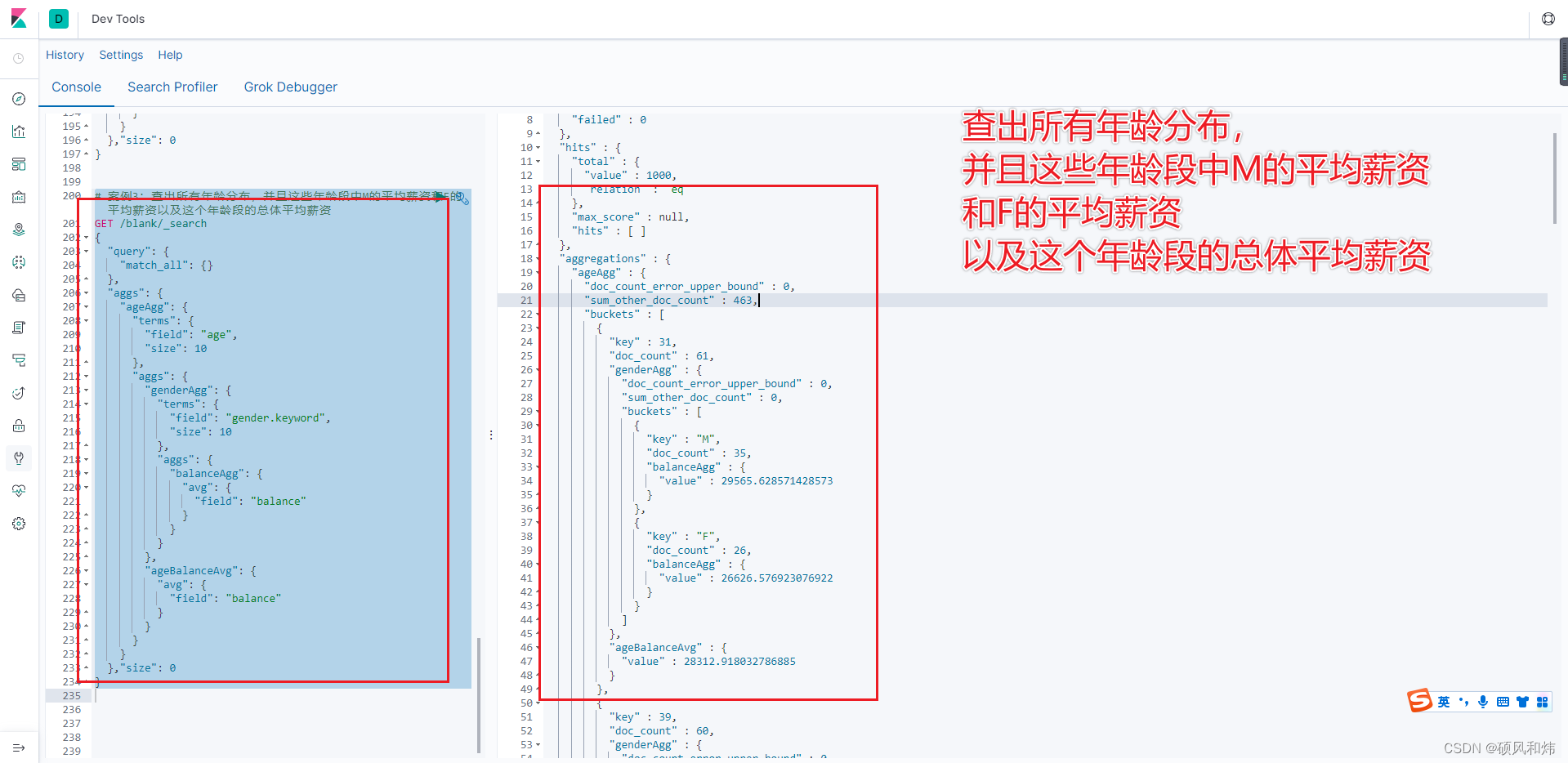This screenshot has height=763, width=1568.
Task: Click the "GET /blank/_search" request line
Action: coord(151,224)
